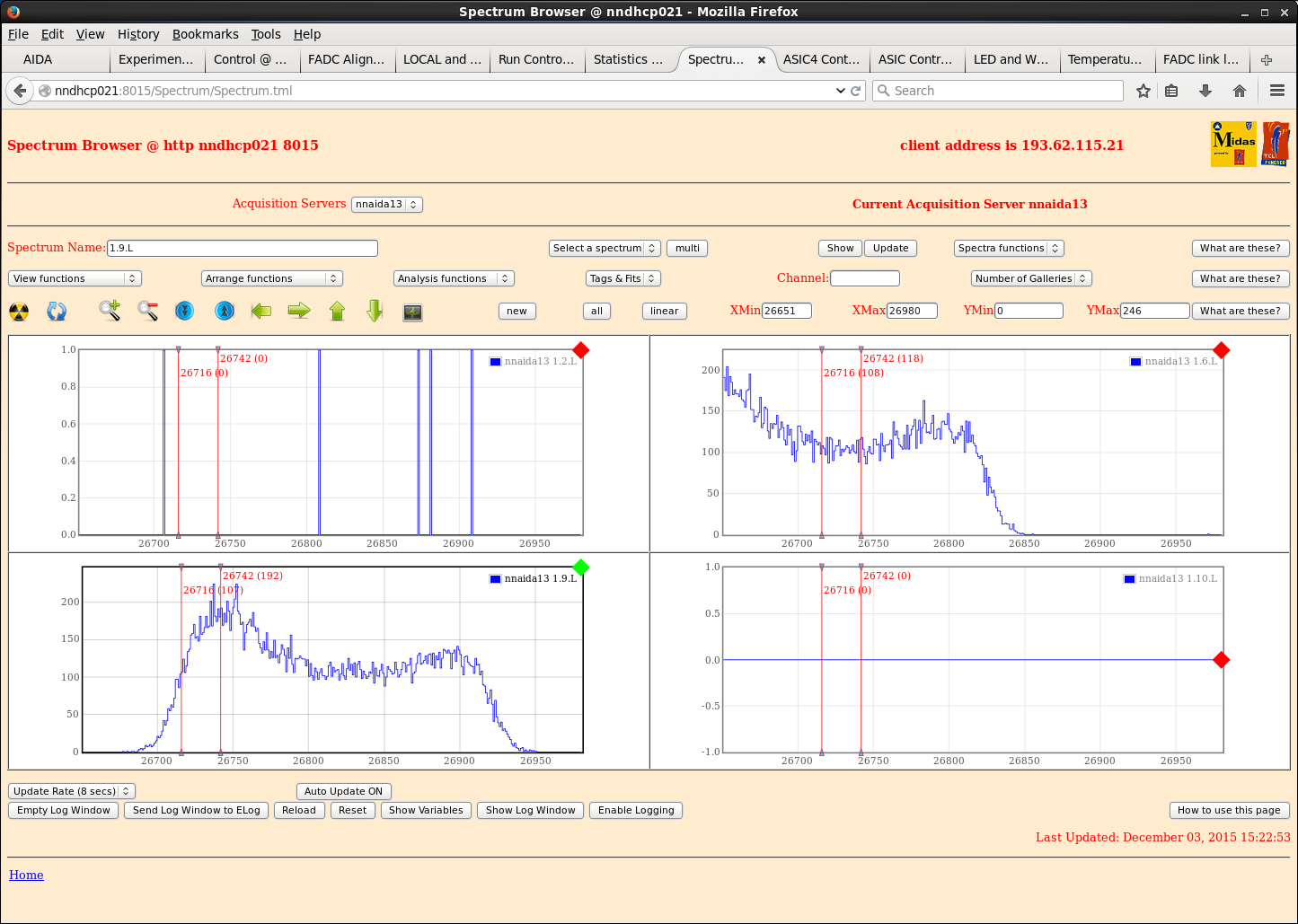Click Send Log Window to ELog
Image resolution: width=1298 pixels, height=924 pixels.
point(196,810)
